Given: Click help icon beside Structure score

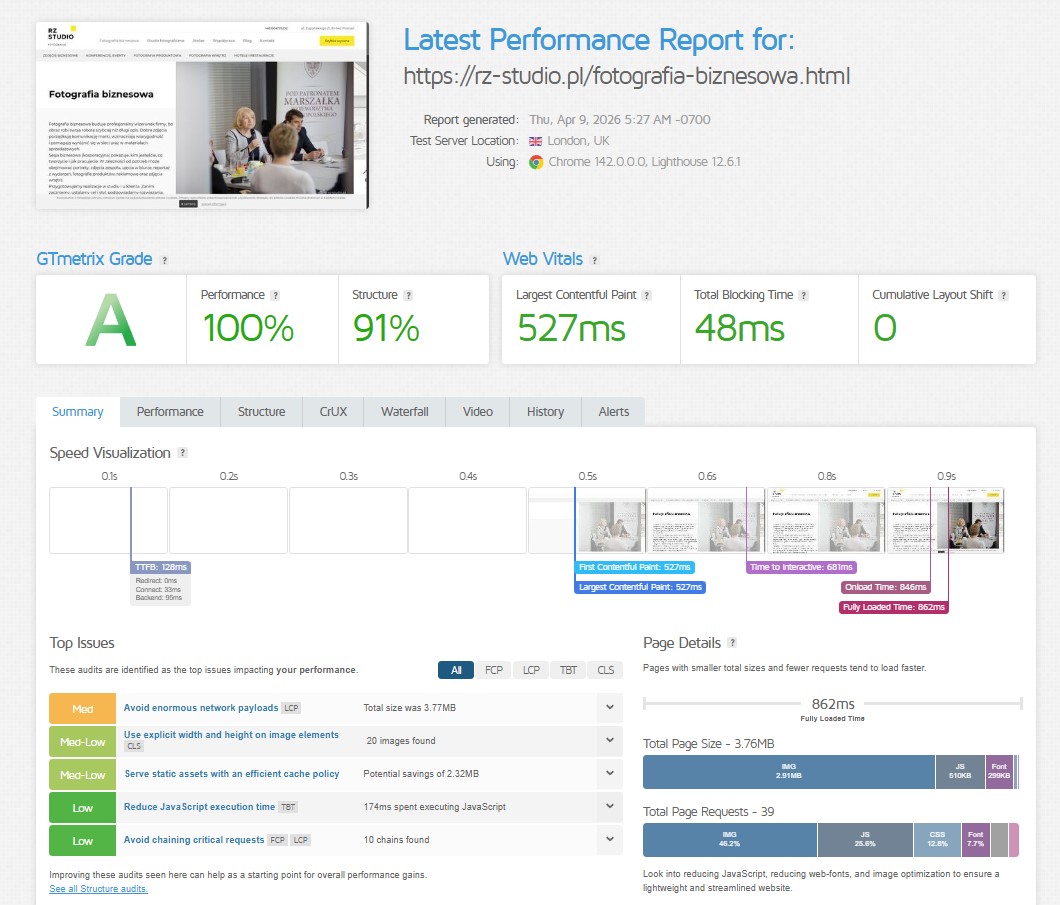Looking at the screenshot, I should [x=408, y=296].
